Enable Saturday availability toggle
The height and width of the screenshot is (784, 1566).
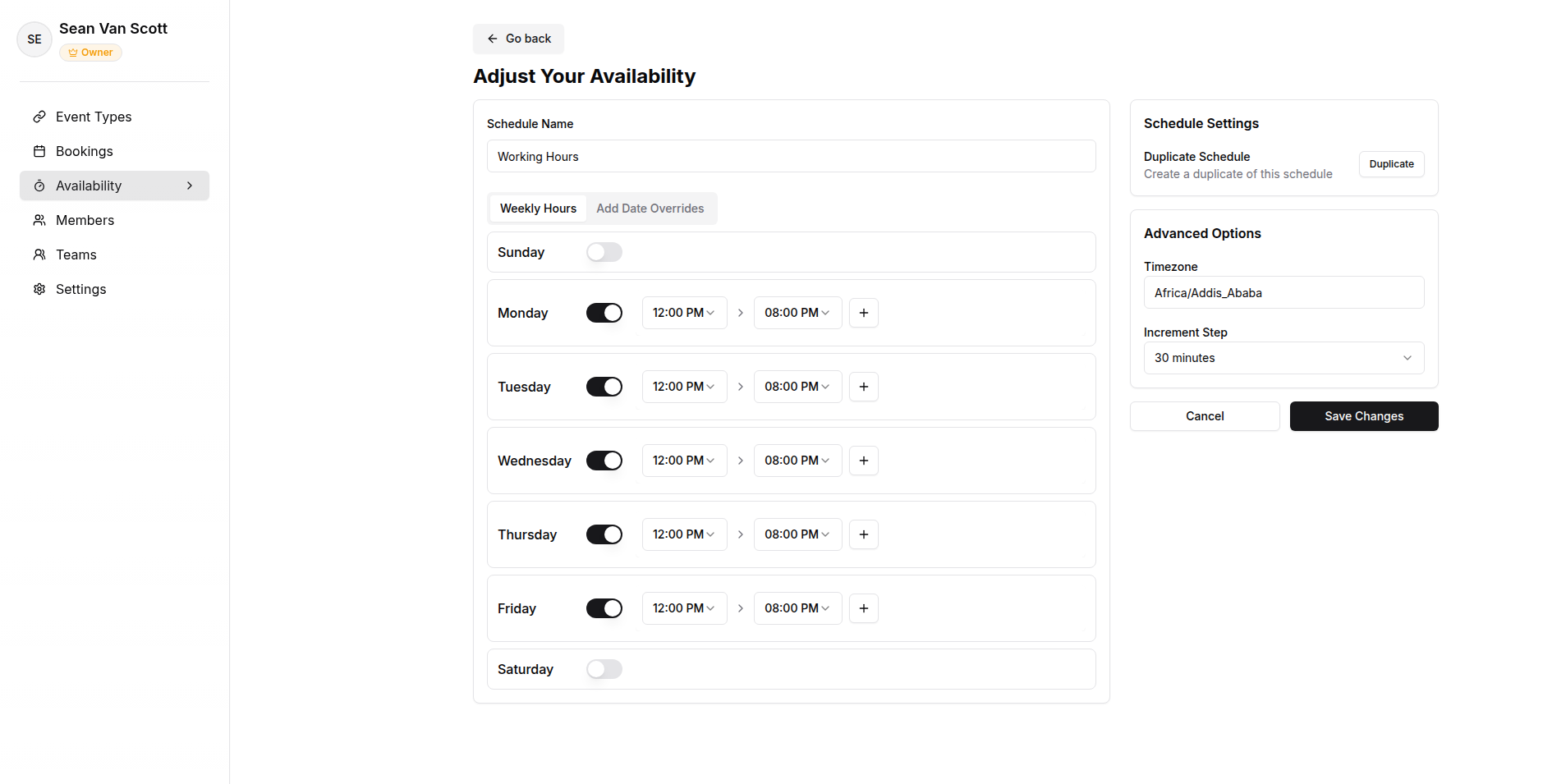[x=604, y=669]
